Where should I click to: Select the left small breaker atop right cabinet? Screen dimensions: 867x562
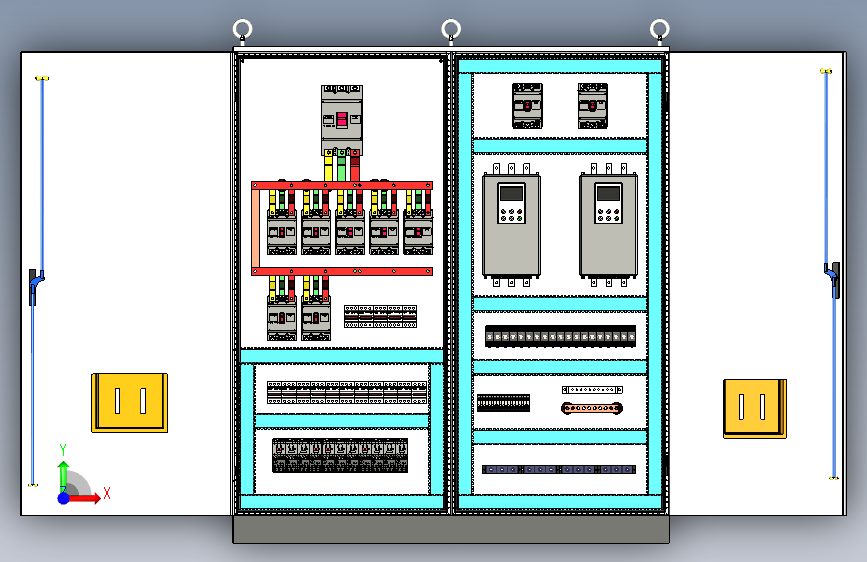click(x=527, y=106)
